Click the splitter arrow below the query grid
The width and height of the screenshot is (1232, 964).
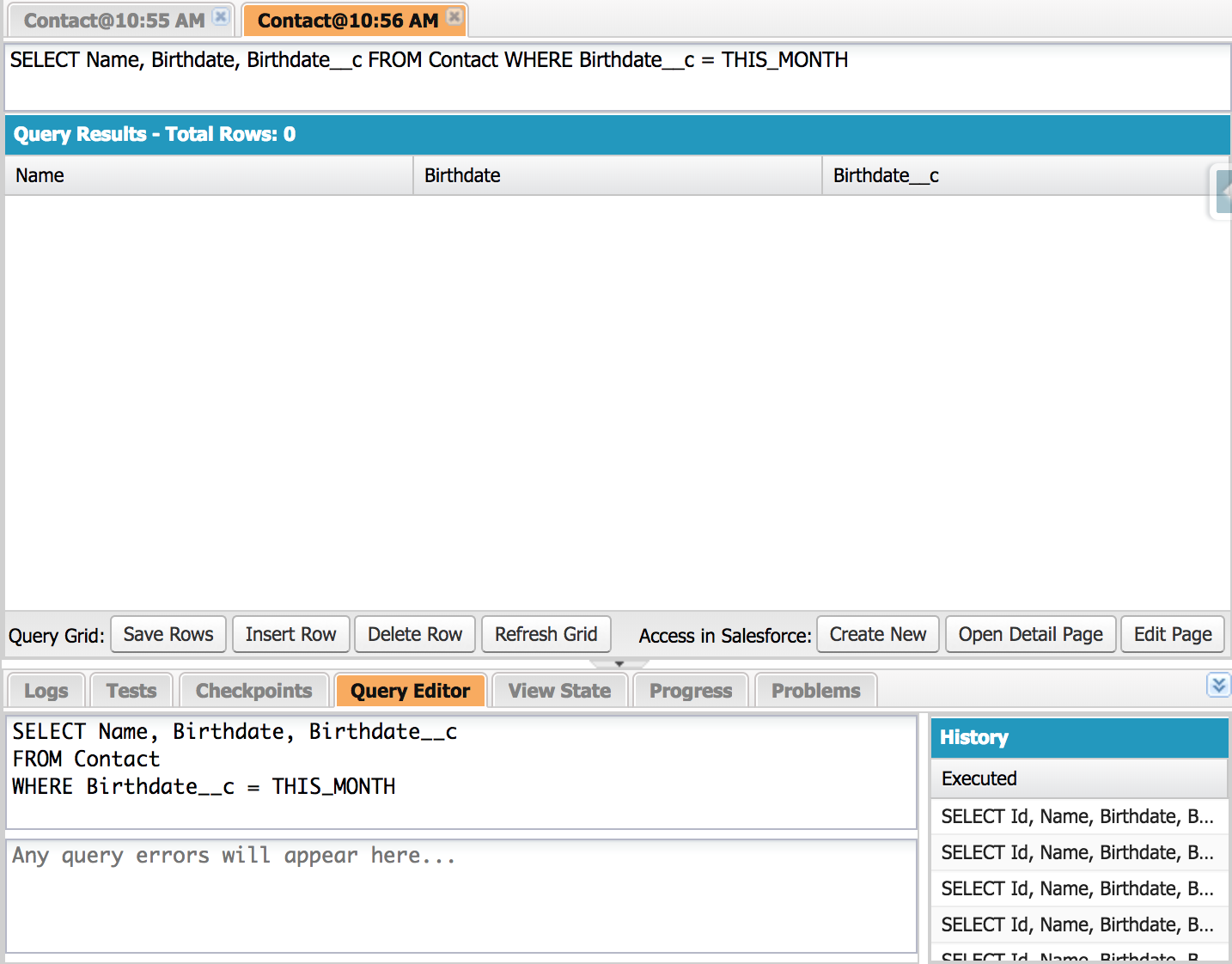(619, 663)
